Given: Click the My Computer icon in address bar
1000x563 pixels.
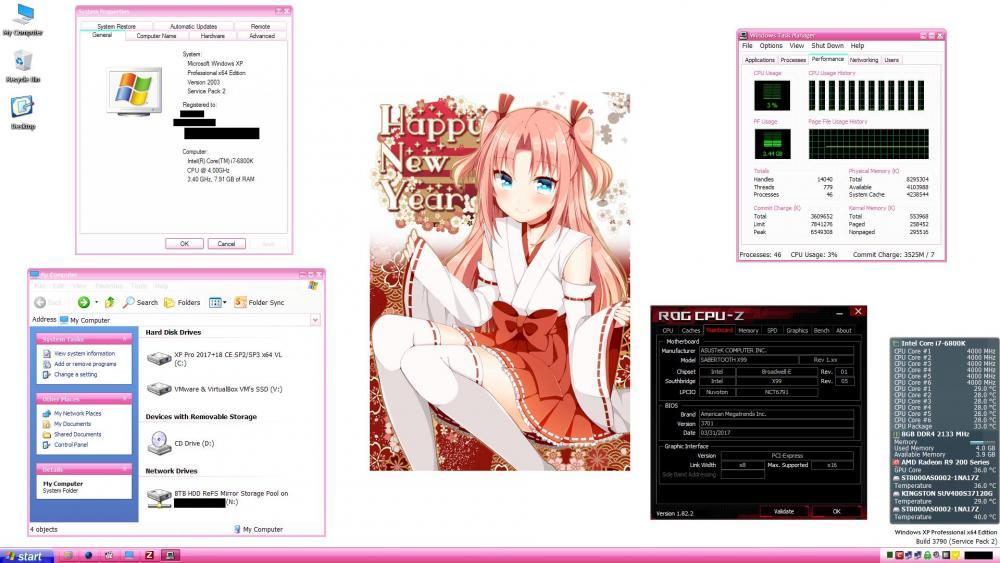Looking at the screenshot, I should [x=64, y=319].
